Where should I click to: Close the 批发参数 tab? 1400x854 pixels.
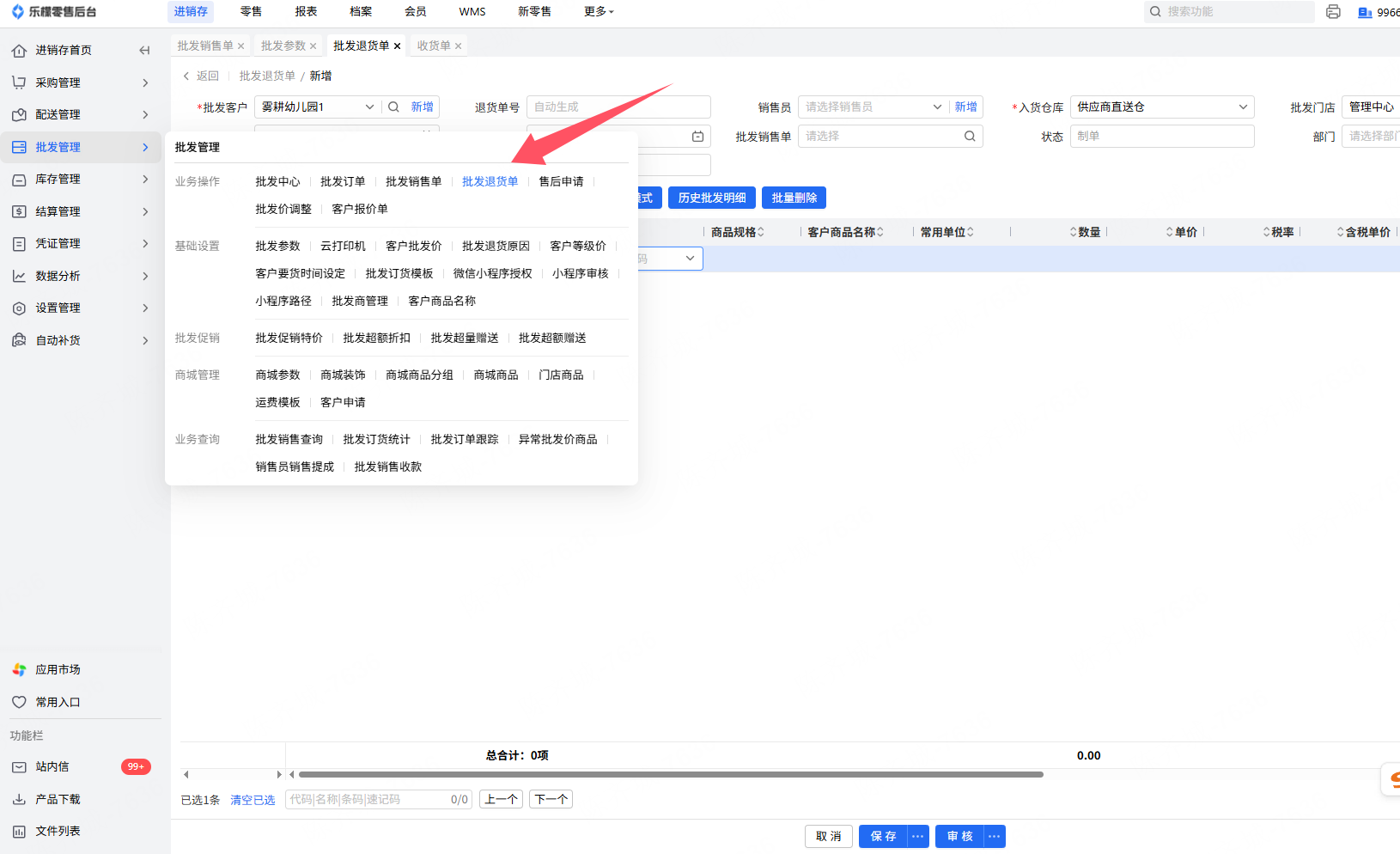click(313, 46)
